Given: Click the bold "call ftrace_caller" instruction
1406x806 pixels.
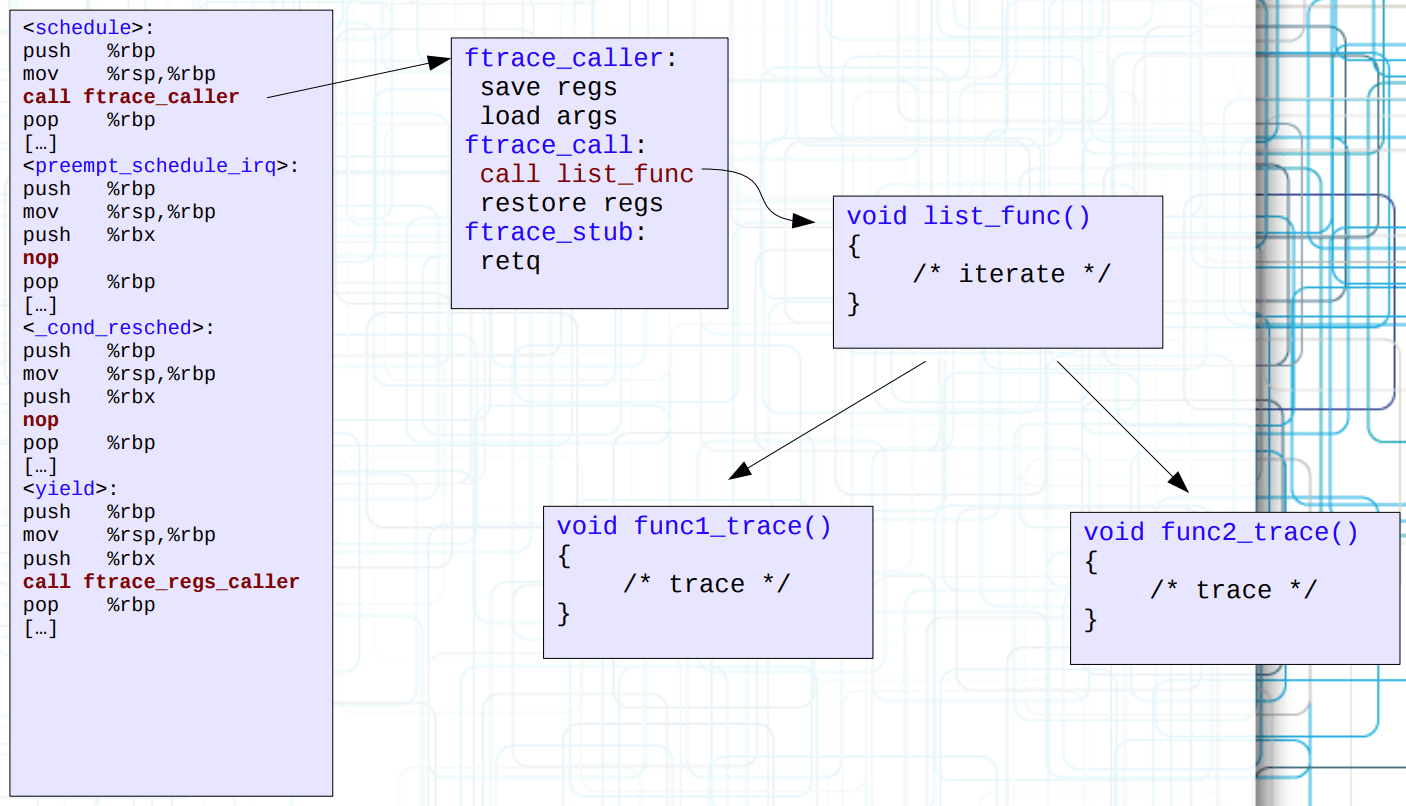Looking at the screenshot, I should [131, 97].
